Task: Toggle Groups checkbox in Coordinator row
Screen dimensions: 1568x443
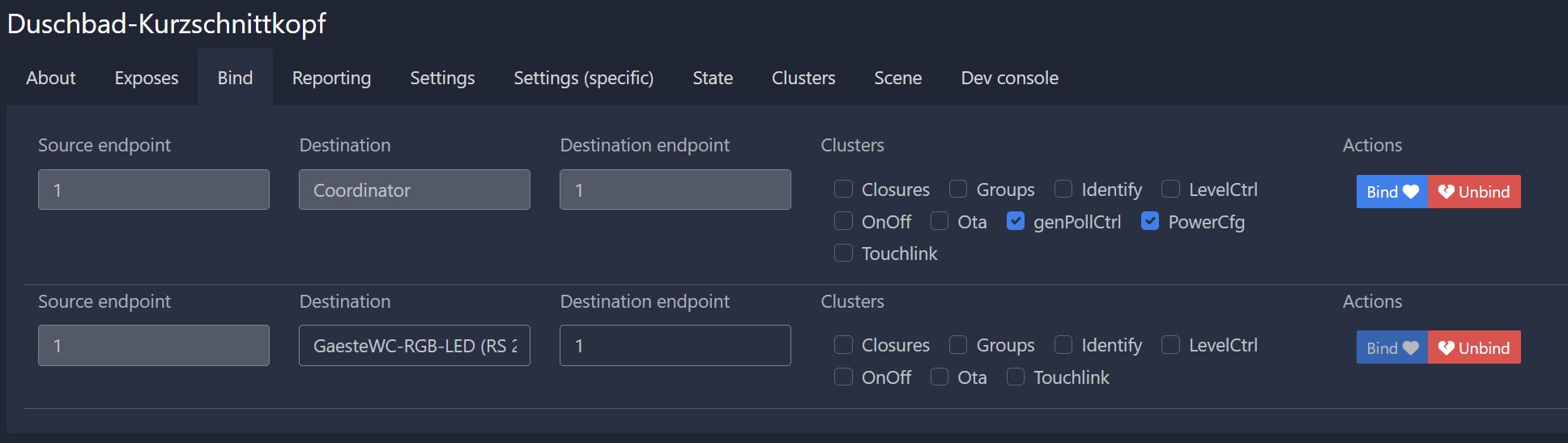Action: pos(958,189)
